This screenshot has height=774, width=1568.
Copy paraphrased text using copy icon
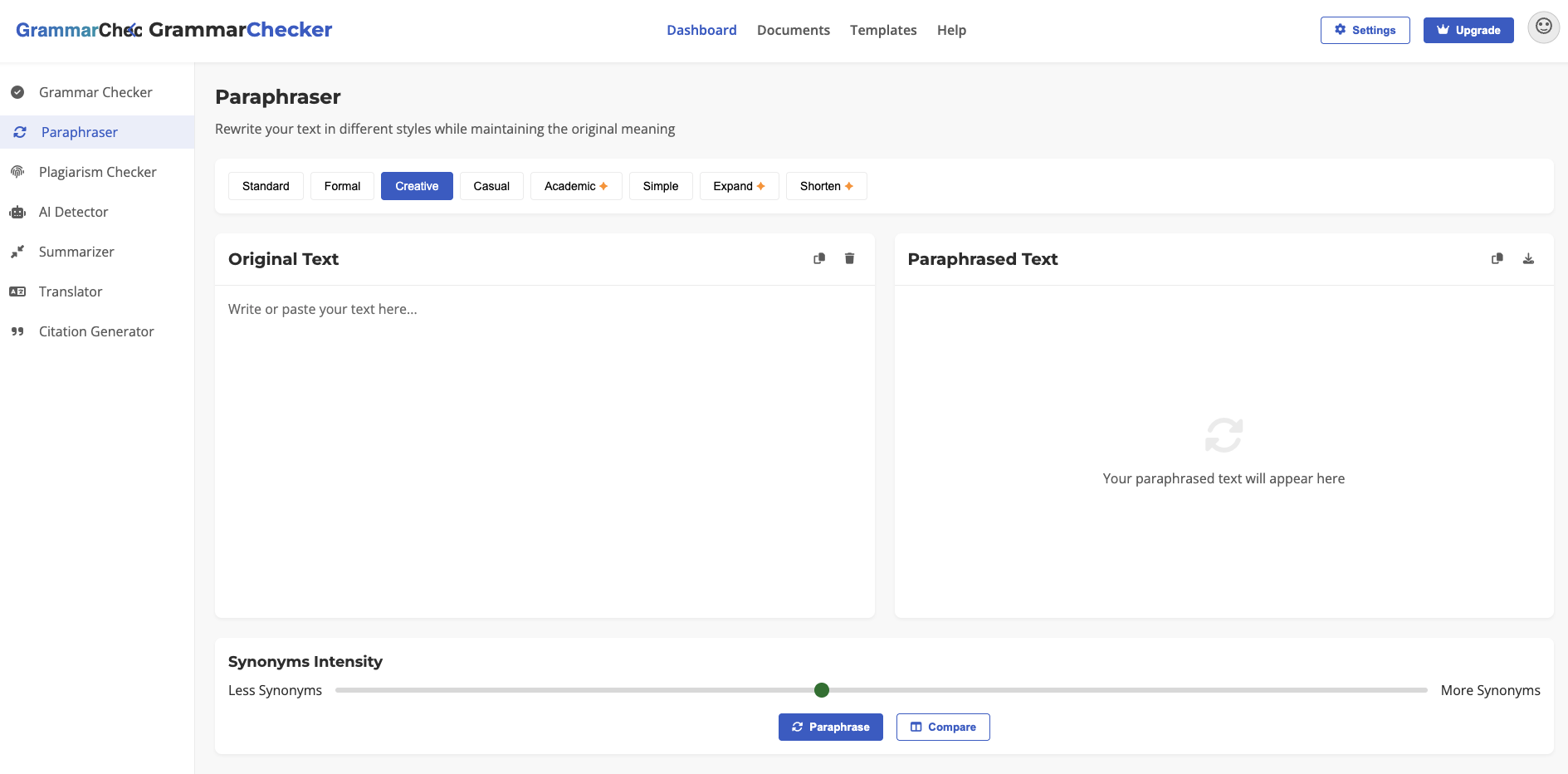point(1497,258)
